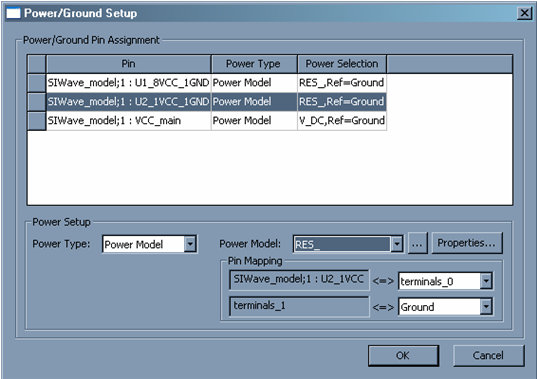Click the Power Type column header
537x379 pixels.
pos(254,64)
